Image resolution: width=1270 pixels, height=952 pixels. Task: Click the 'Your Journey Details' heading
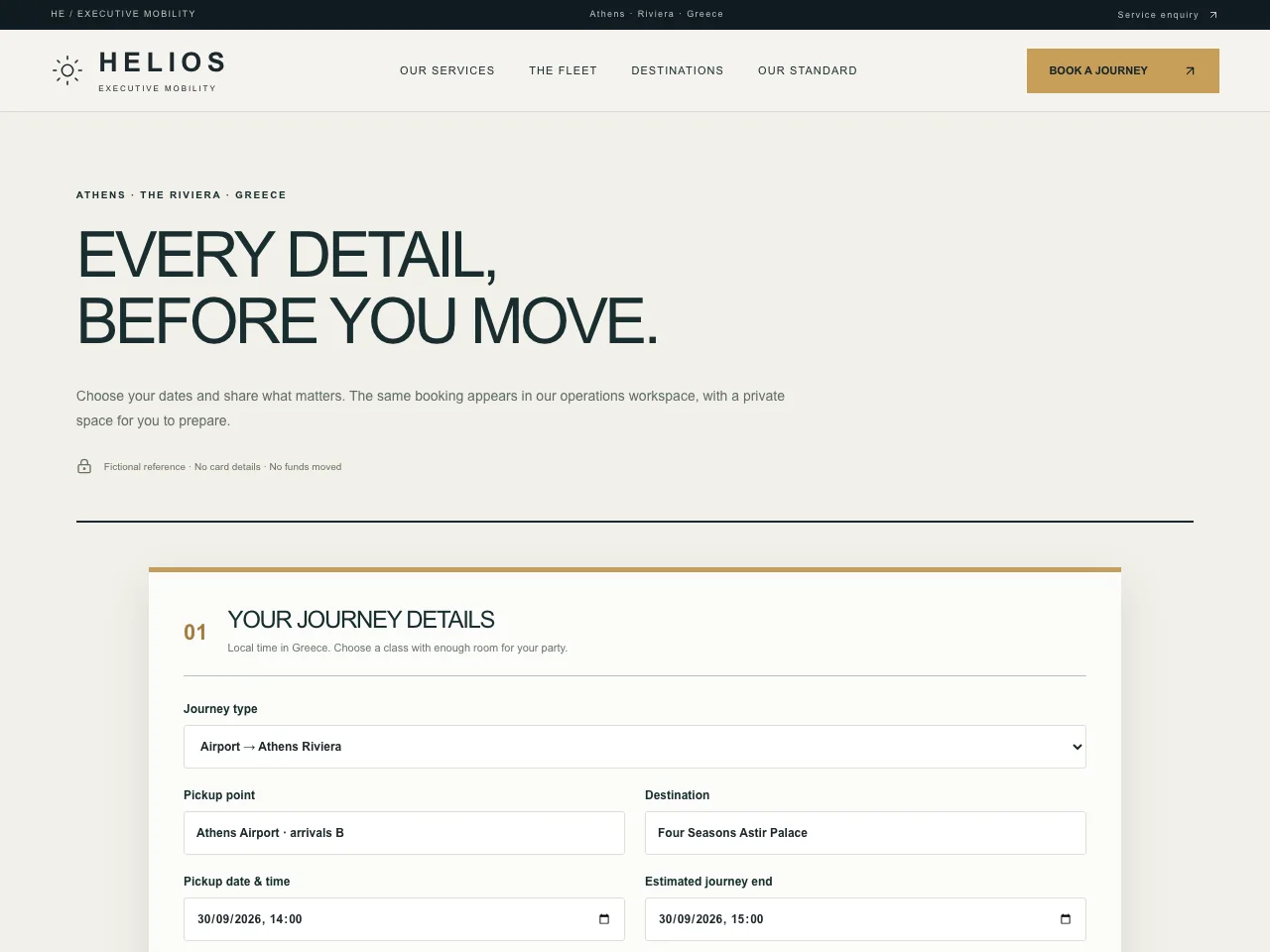pyautogui.click(x=361, y=620)
